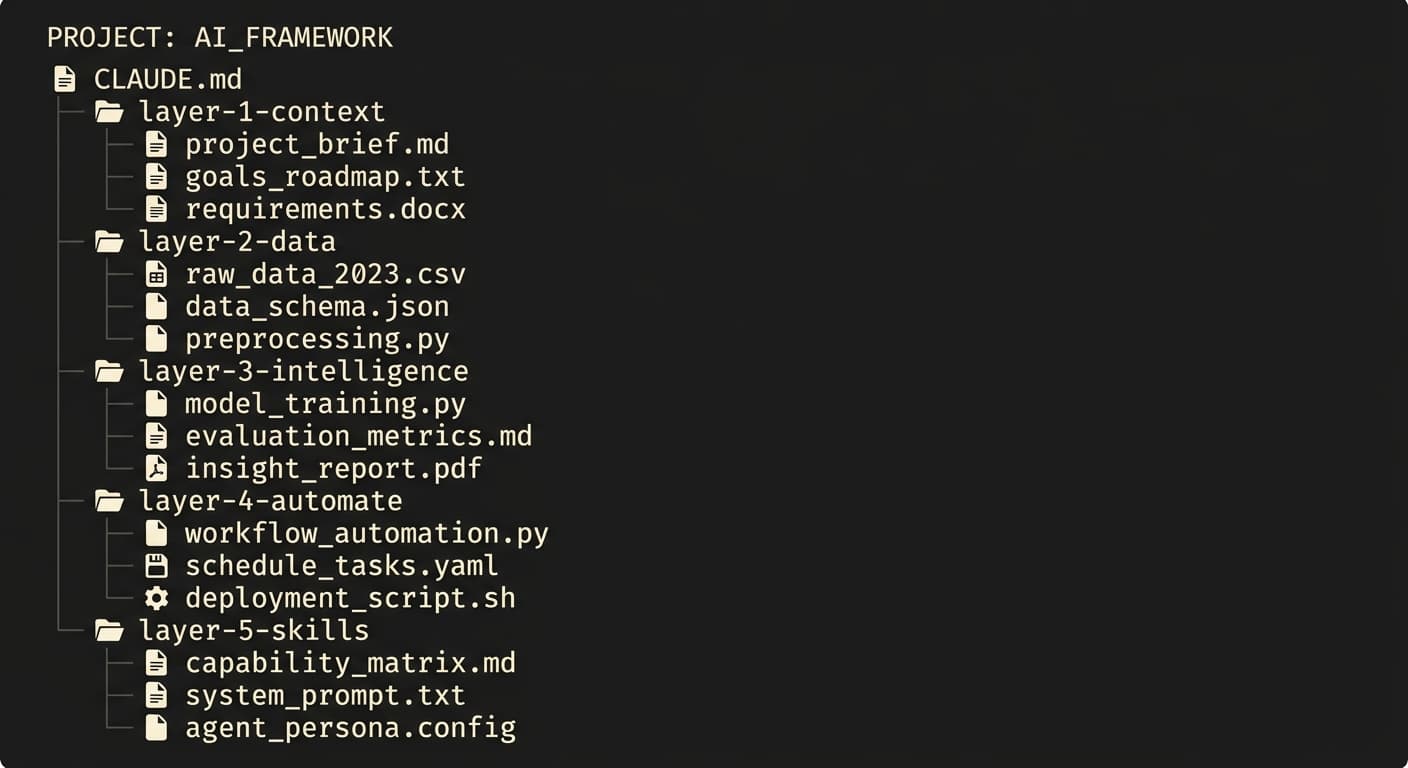
Task: Open system_prompt.txt file
Action: point(324,695)
